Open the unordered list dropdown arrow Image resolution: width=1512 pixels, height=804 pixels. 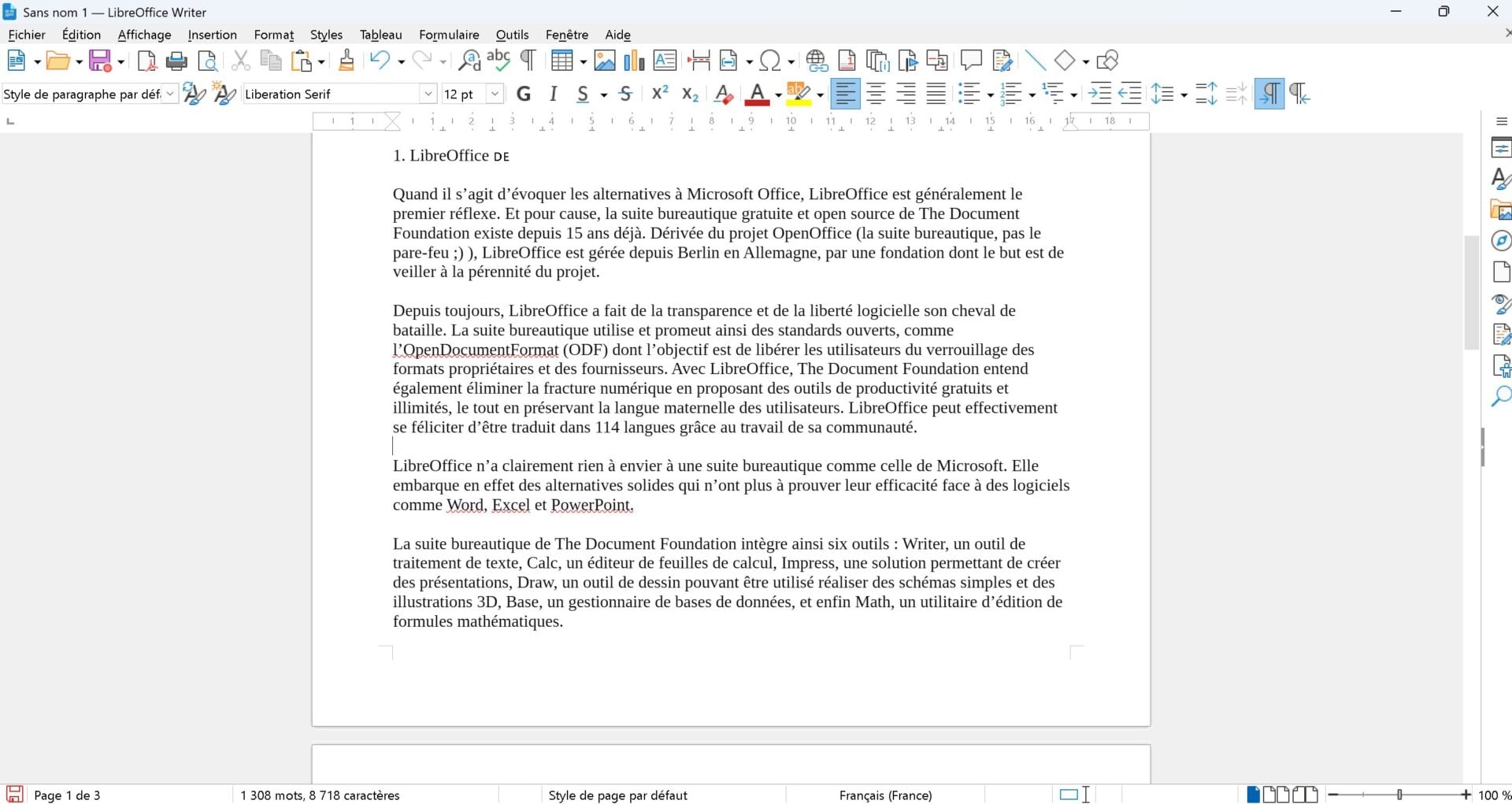pos(990,95)
